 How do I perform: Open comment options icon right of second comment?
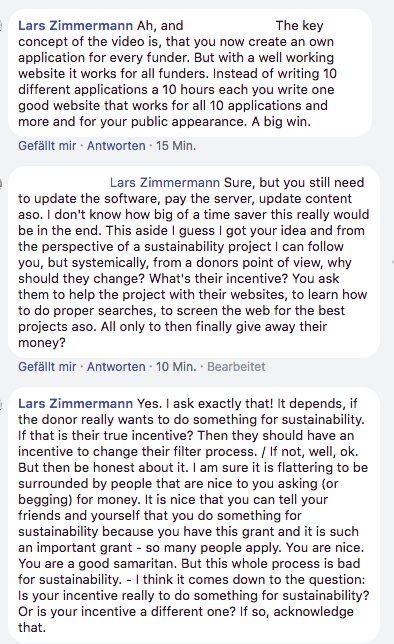[x=392, y=262]
